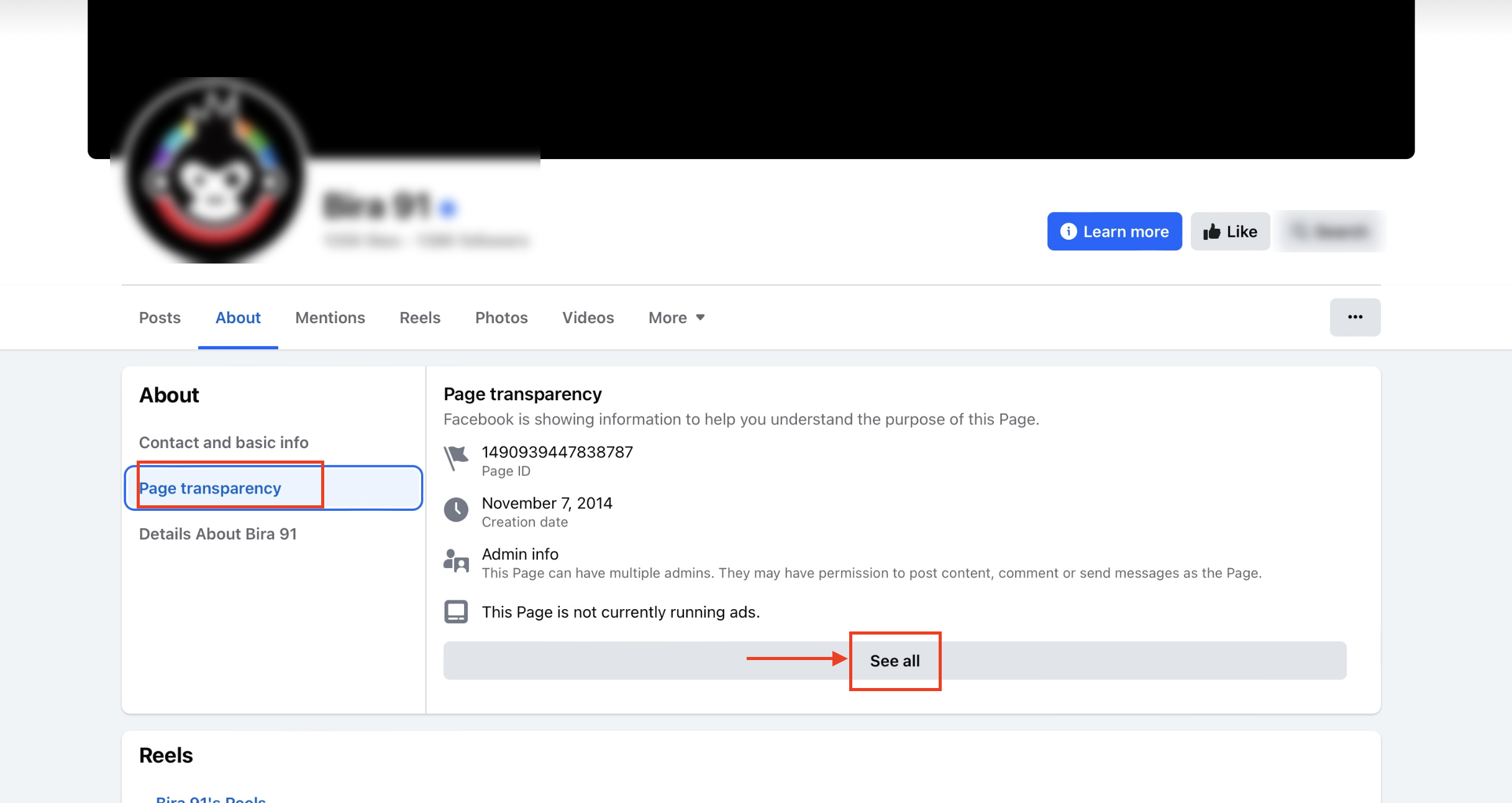
Task: Click the See all button
Action: click(895, 661)
